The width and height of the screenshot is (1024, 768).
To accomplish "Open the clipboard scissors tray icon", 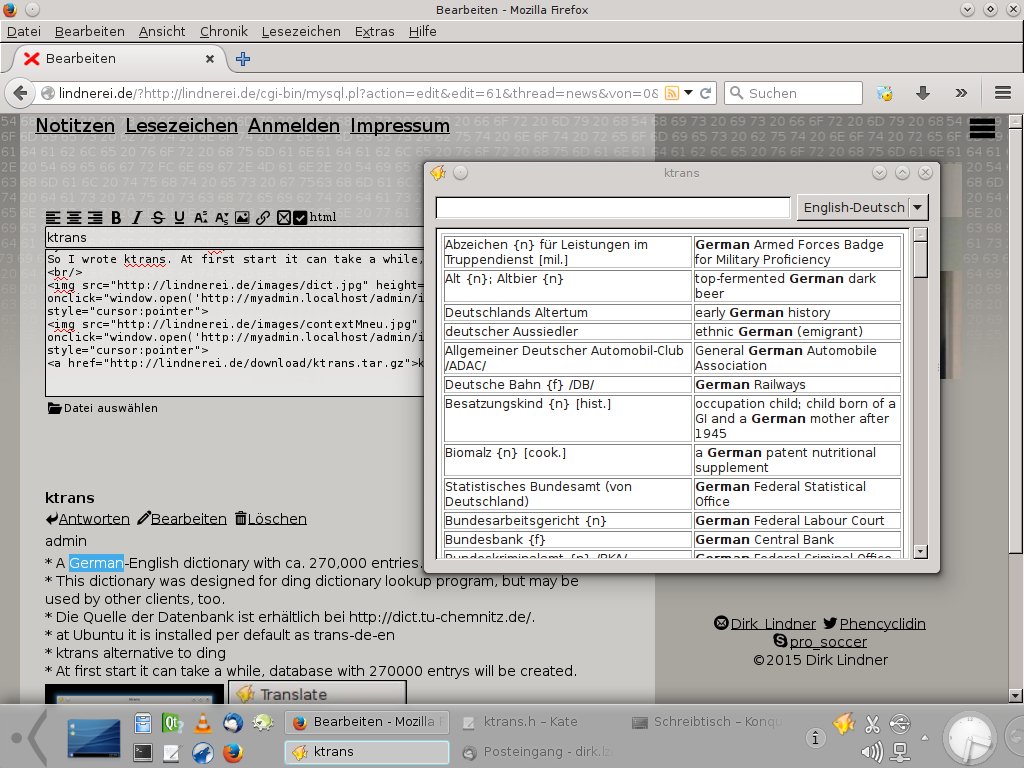I will (x=872, y=724).
